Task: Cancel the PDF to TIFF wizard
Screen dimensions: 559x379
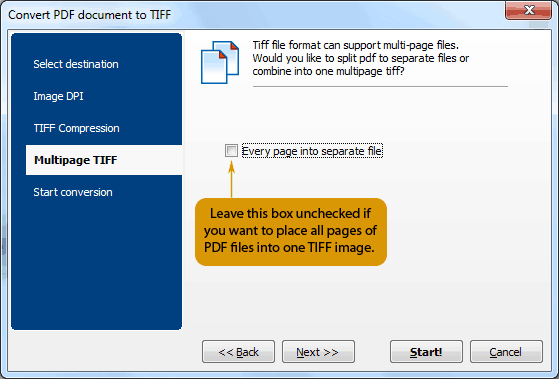Action: pos(506,352)
